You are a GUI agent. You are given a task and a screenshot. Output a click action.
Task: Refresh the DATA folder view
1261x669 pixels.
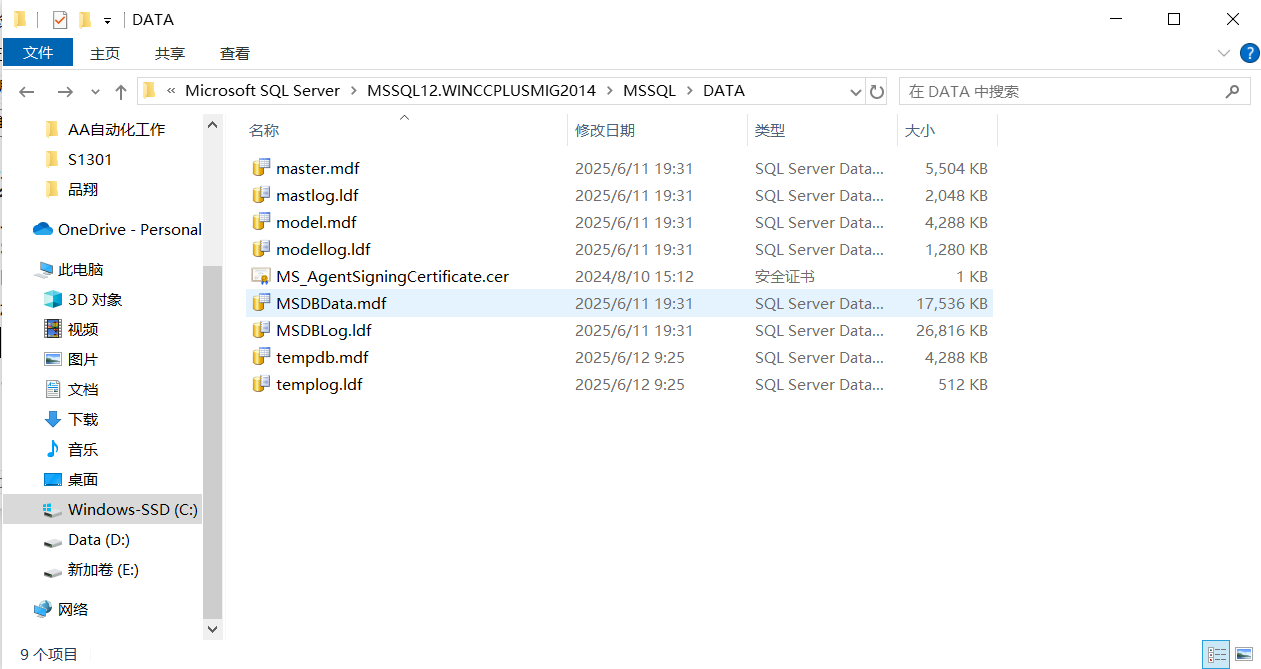point(877,91)
